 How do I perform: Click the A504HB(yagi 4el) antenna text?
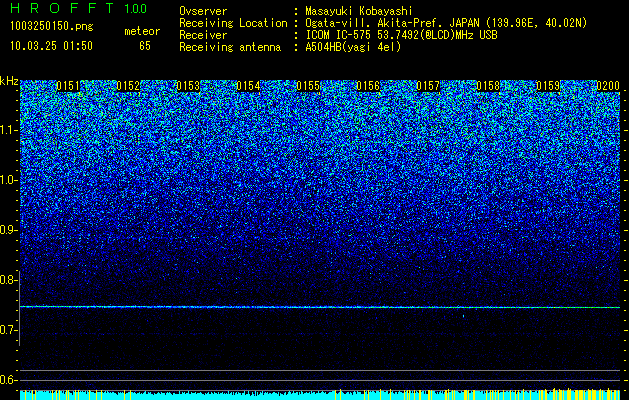pos(353,47)
